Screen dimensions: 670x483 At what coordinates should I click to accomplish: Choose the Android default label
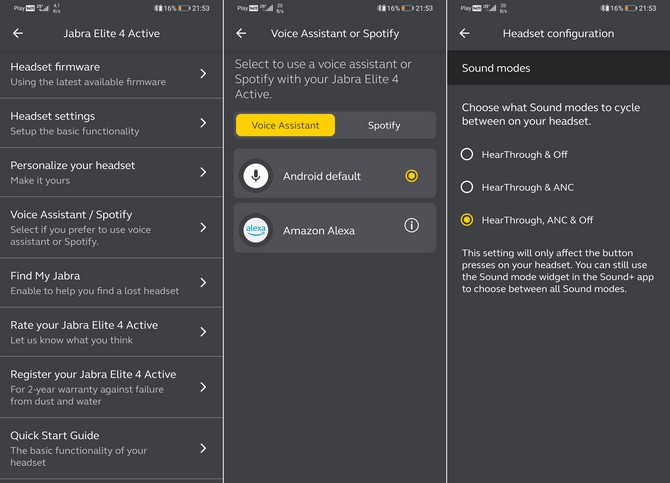click(322, 176)
